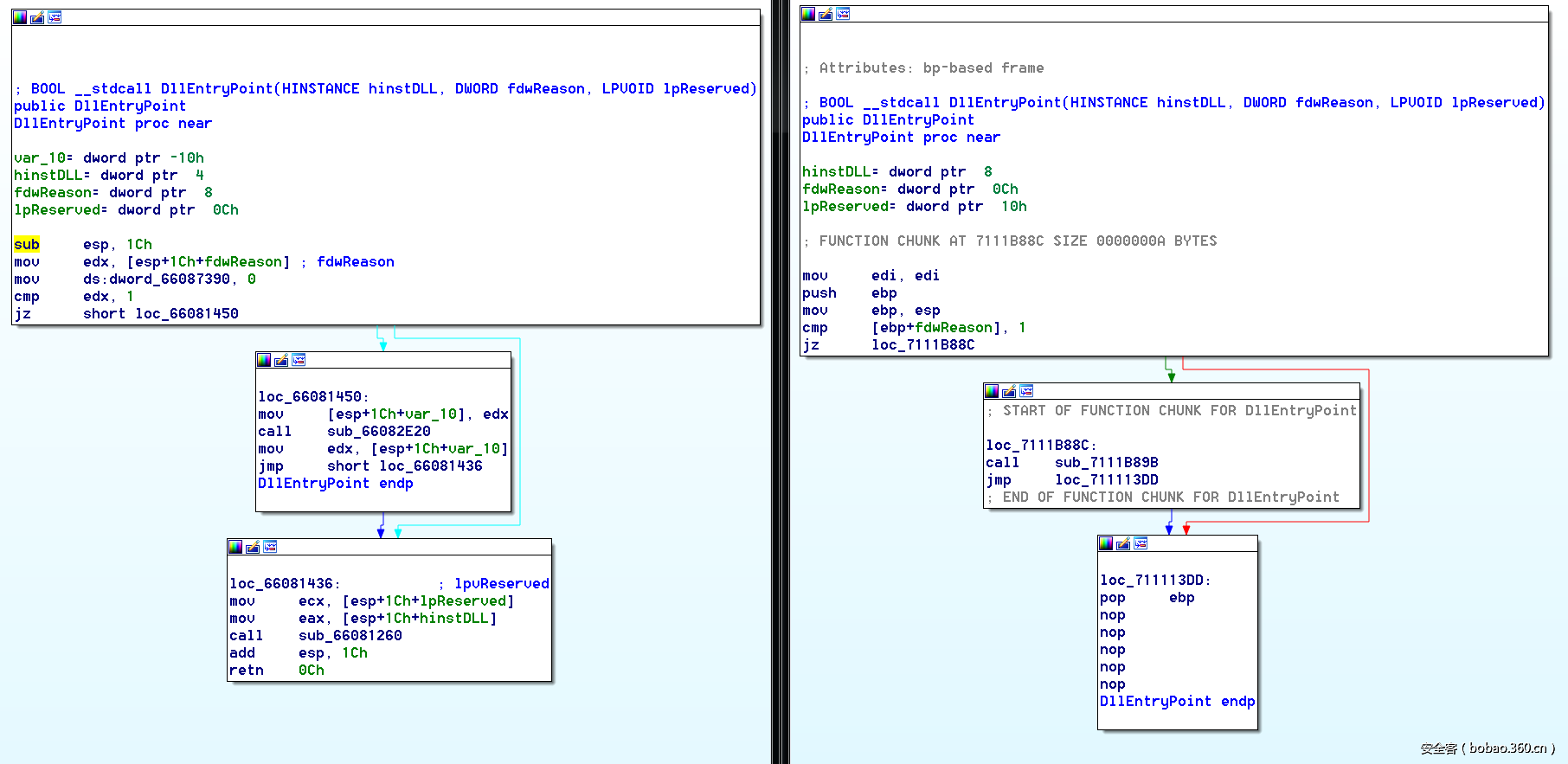
Task: Click pencil edit icon on loc_711113DD block
Action: 1123,543
